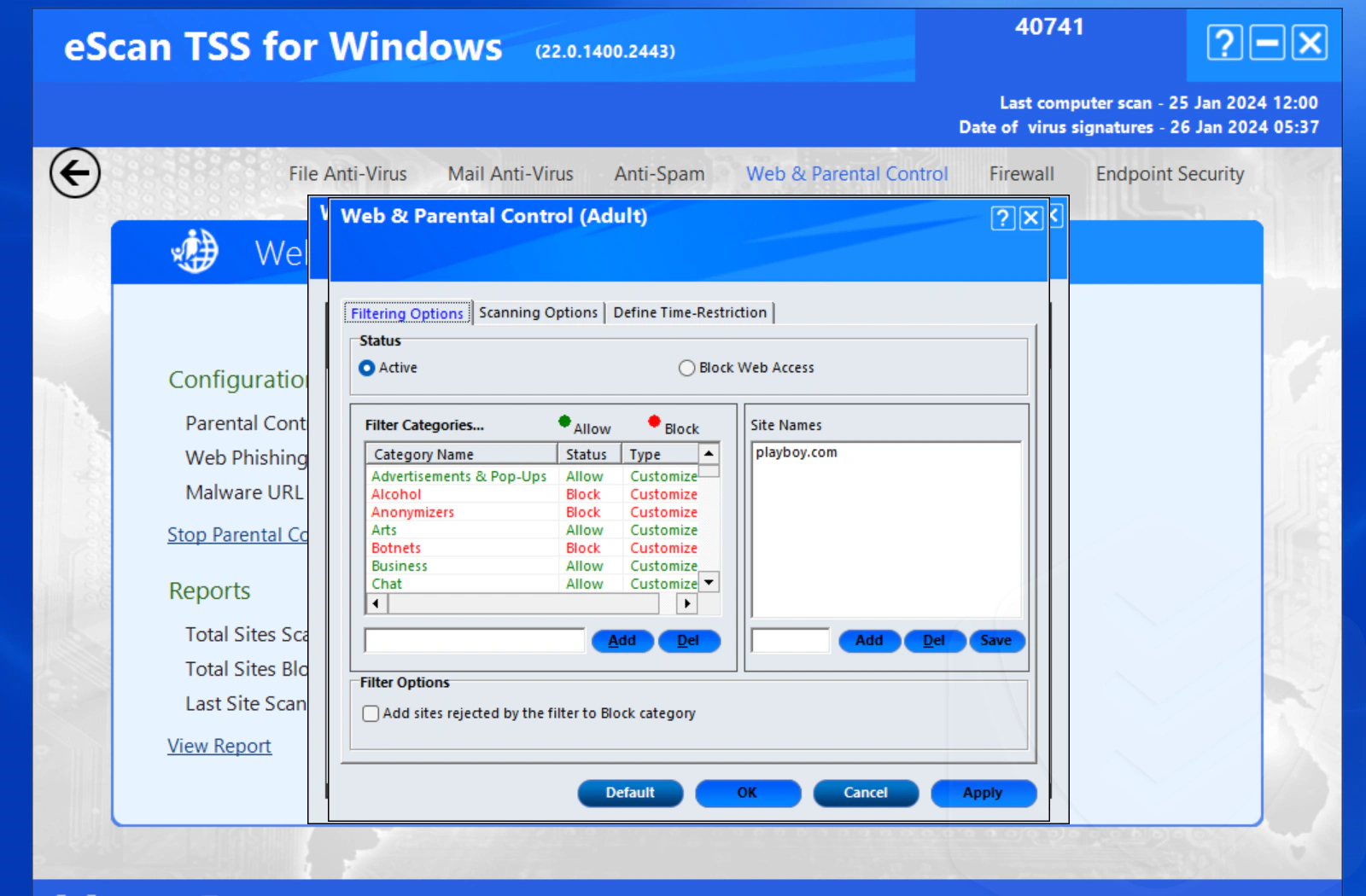
Task: Click the dialog help question mark icon
Action: click(x=1002, y=218)
